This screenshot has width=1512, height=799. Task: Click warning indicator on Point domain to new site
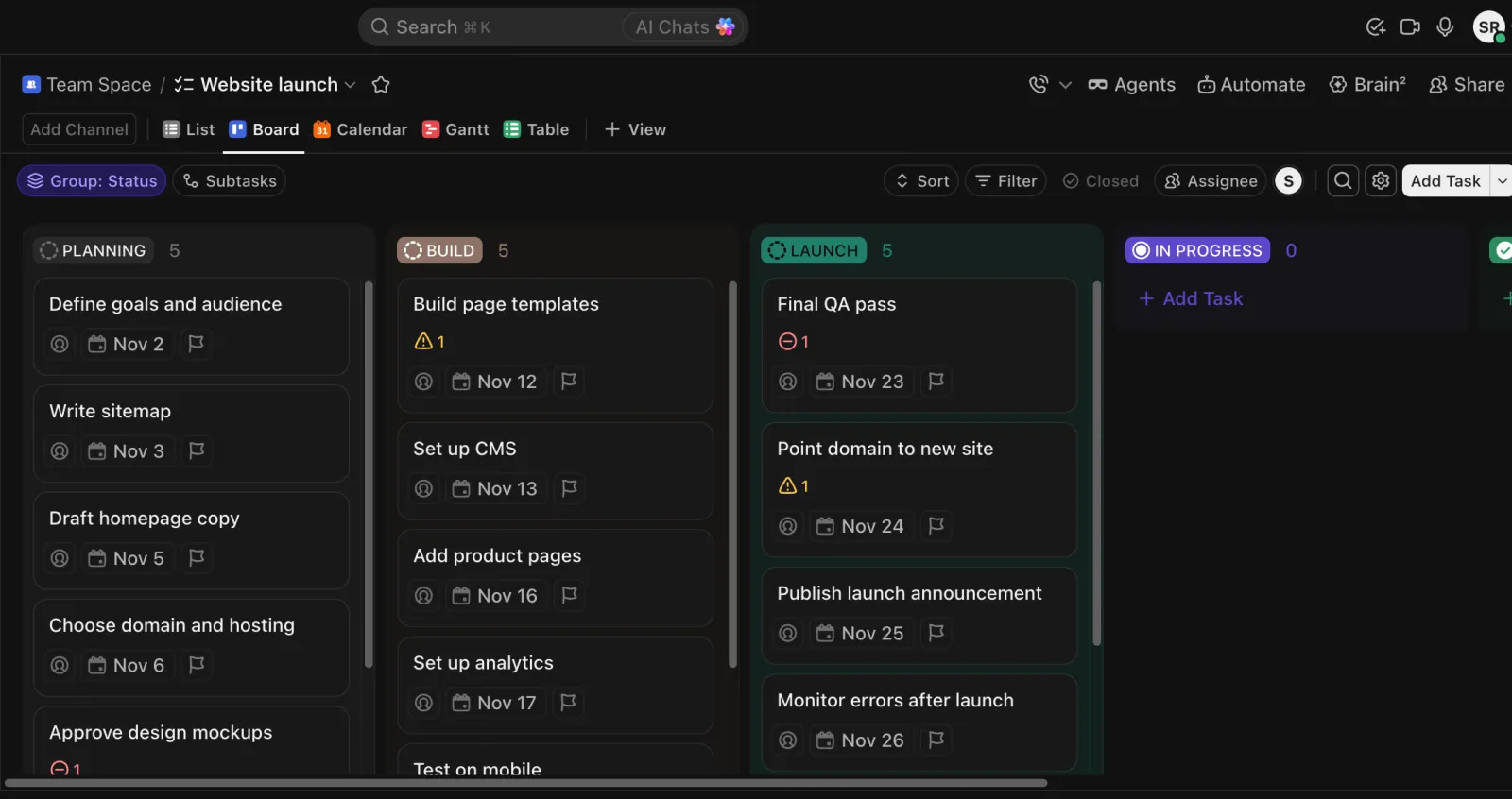794,486
